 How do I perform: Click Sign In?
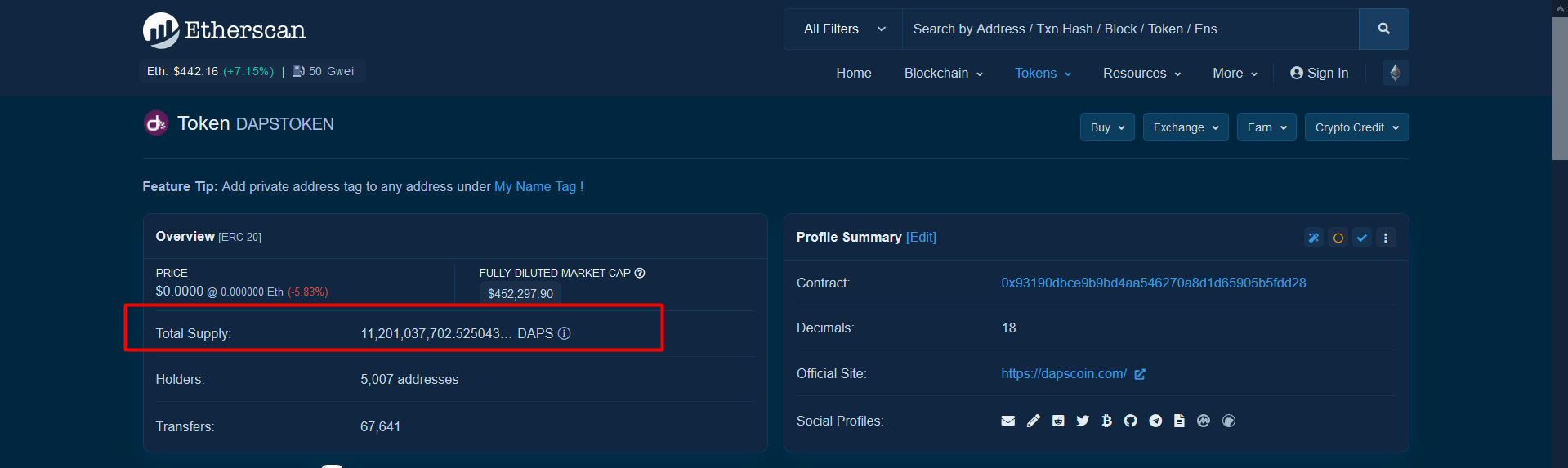pyautogui.click(x=1319, y=73)
